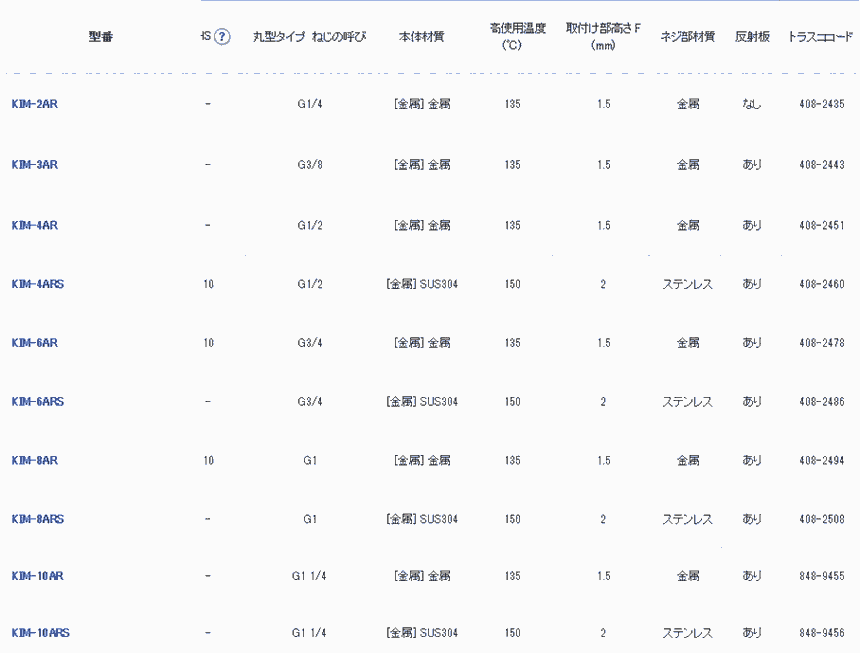The height and width of the screenshot is (653, 860).
Task: Select the Trusco code 848-9456 cell
Action: [x=821, y=633]
